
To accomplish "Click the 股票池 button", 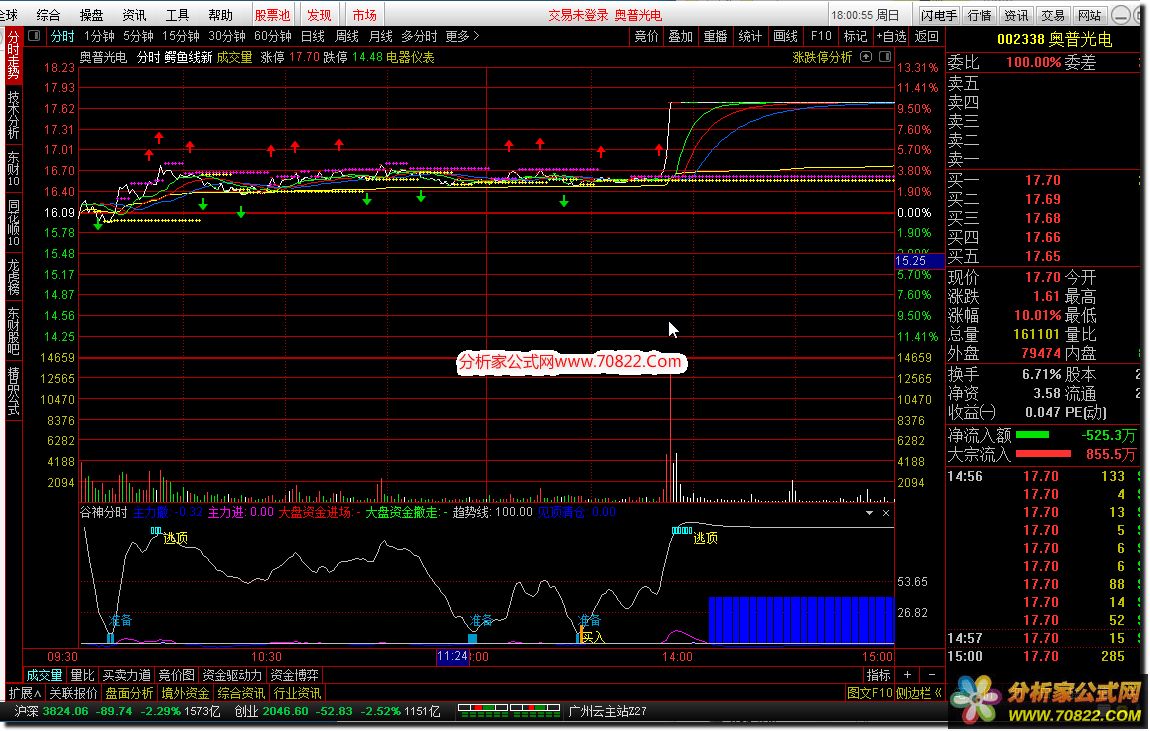I will (x=272, y=15).
